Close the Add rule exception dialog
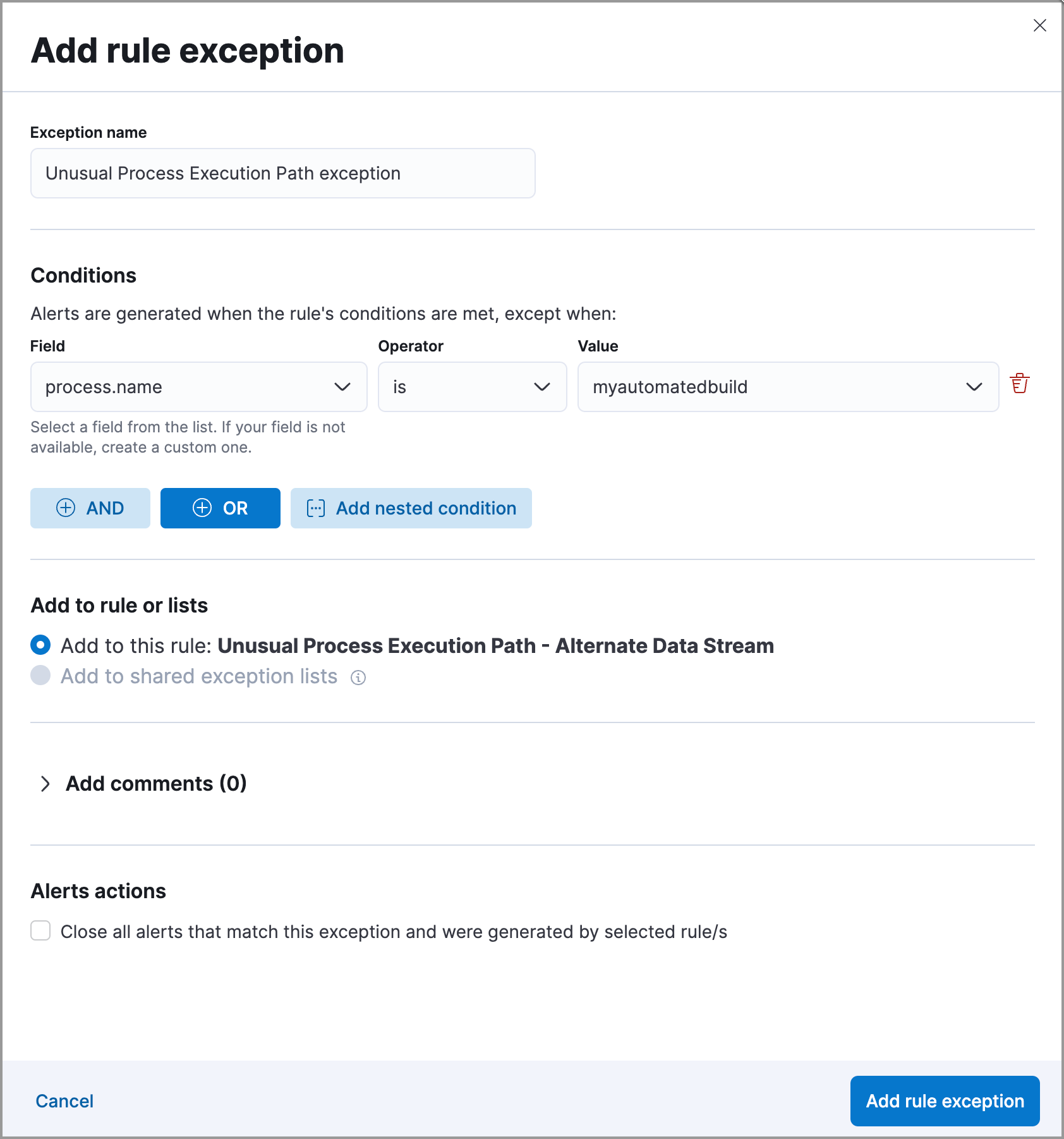 (1040, 25)
